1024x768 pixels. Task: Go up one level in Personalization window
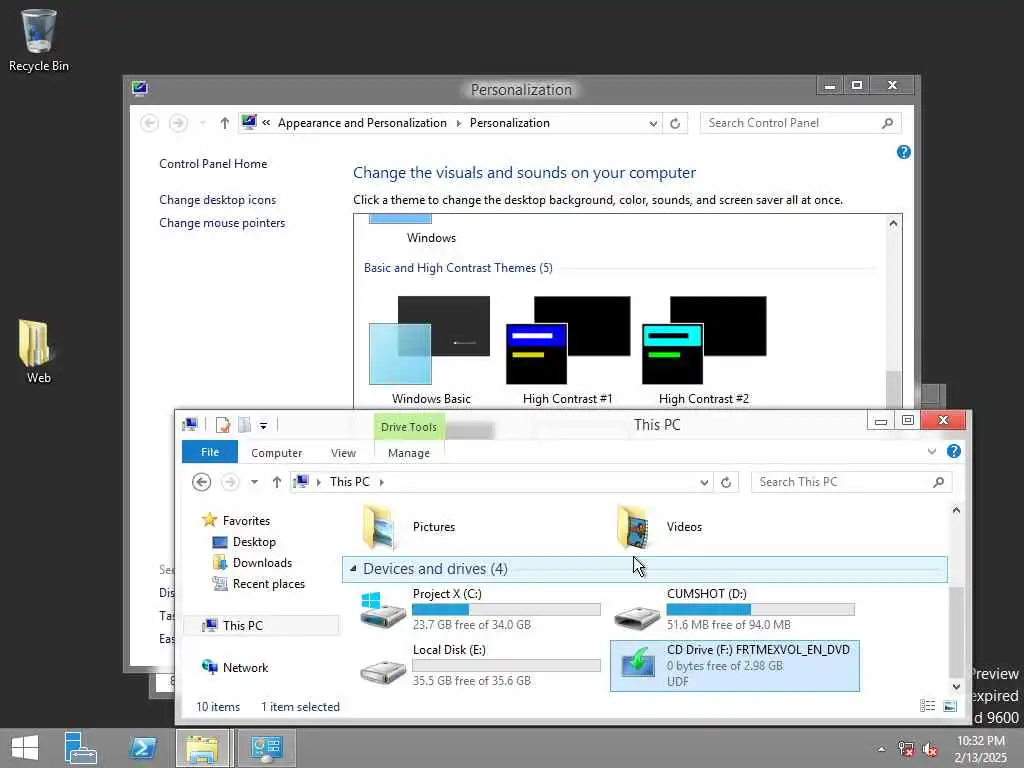(225, 123)
